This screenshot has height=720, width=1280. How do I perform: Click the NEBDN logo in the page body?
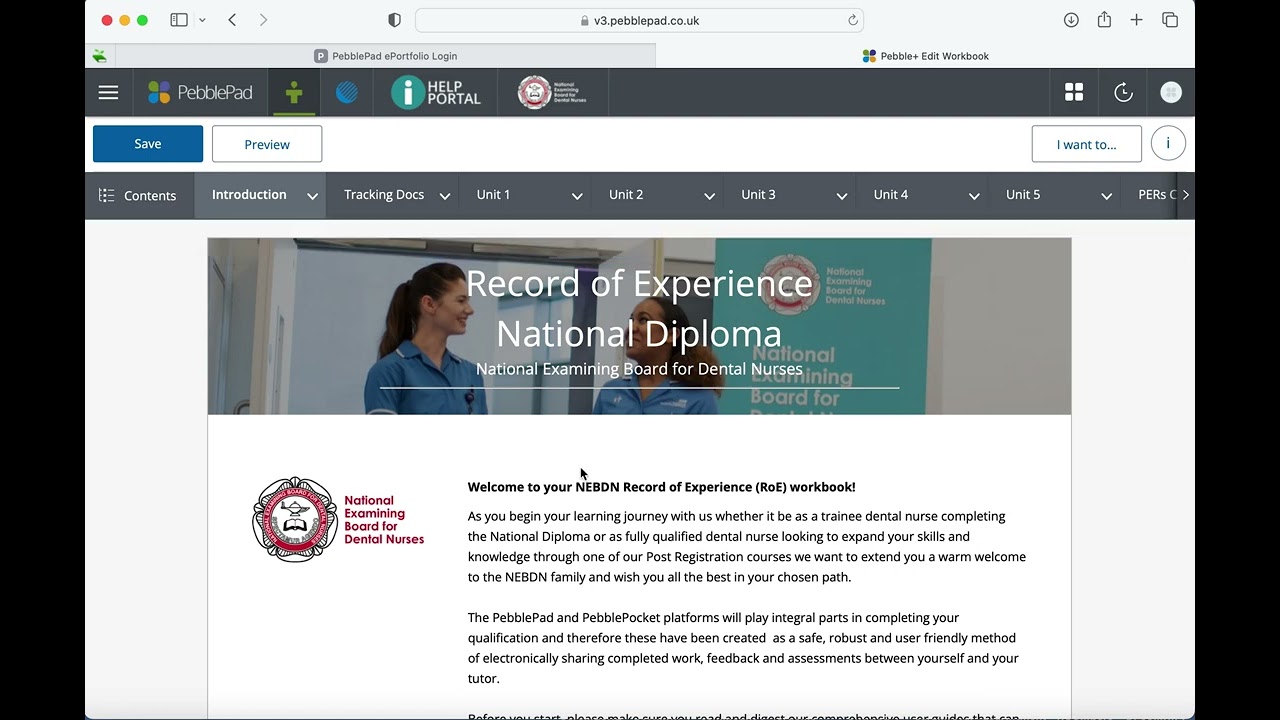[x=338, y=519]
